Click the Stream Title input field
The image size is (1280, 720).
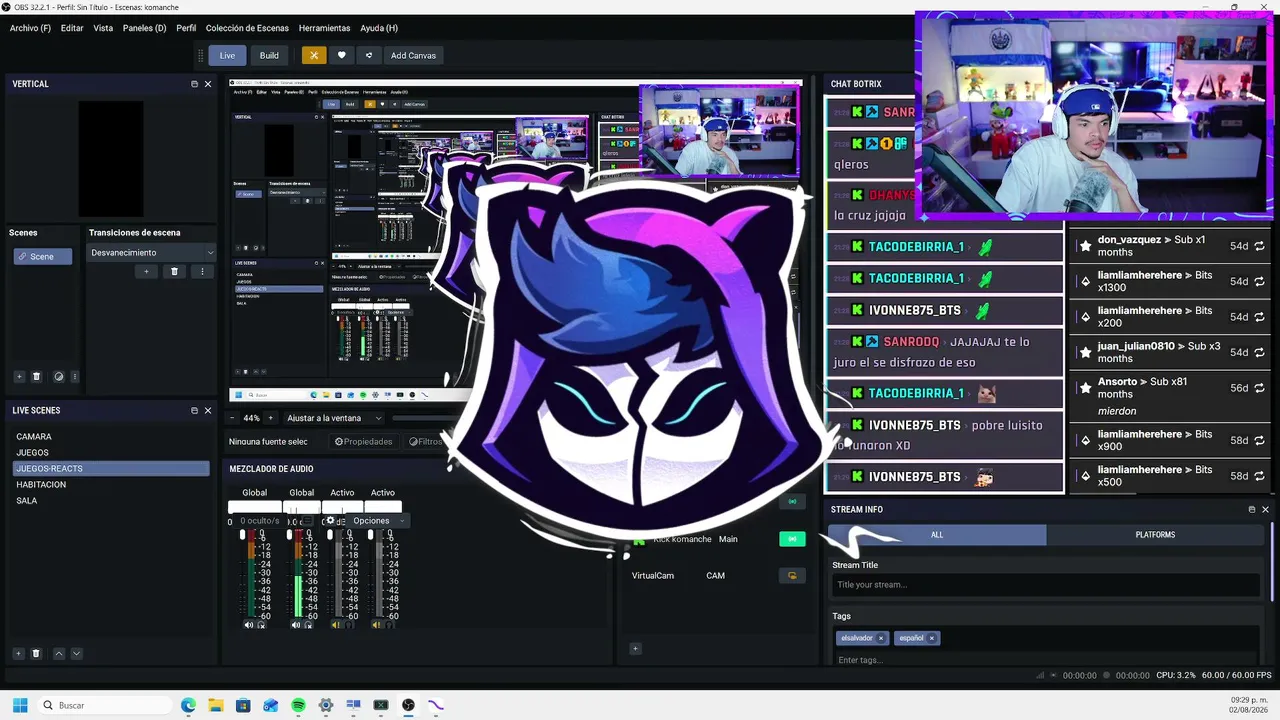point(1047,585)
